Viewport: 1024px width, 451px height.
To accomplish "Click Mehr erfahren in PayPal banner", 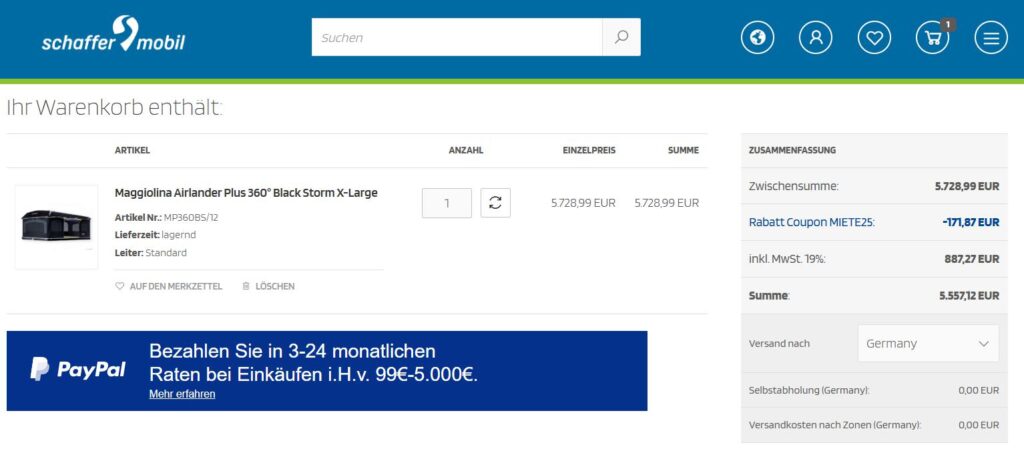I will 182,394.
